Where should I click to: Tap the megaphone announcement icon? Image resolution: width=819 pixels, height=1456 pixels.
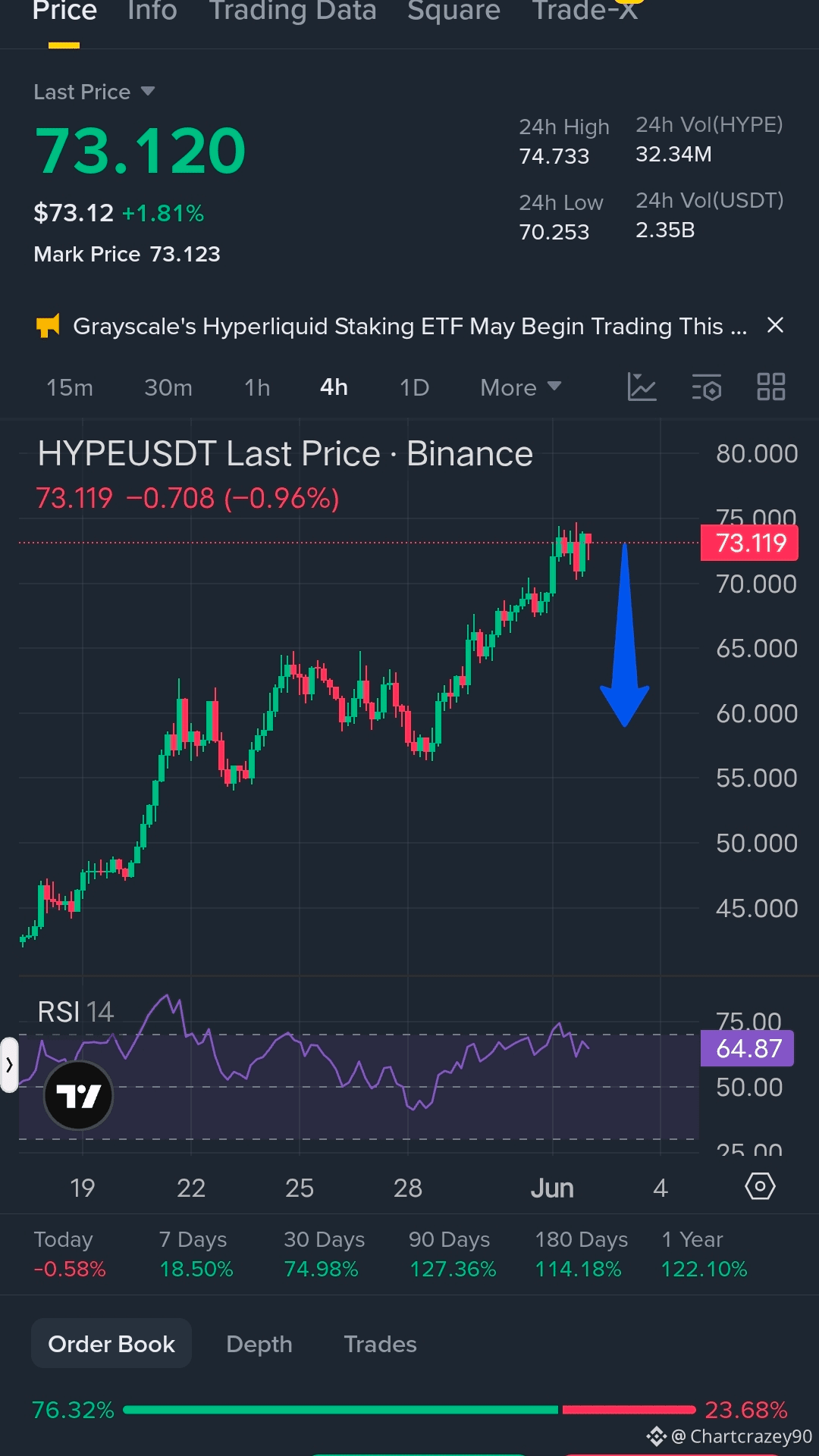tap(48, 326)
